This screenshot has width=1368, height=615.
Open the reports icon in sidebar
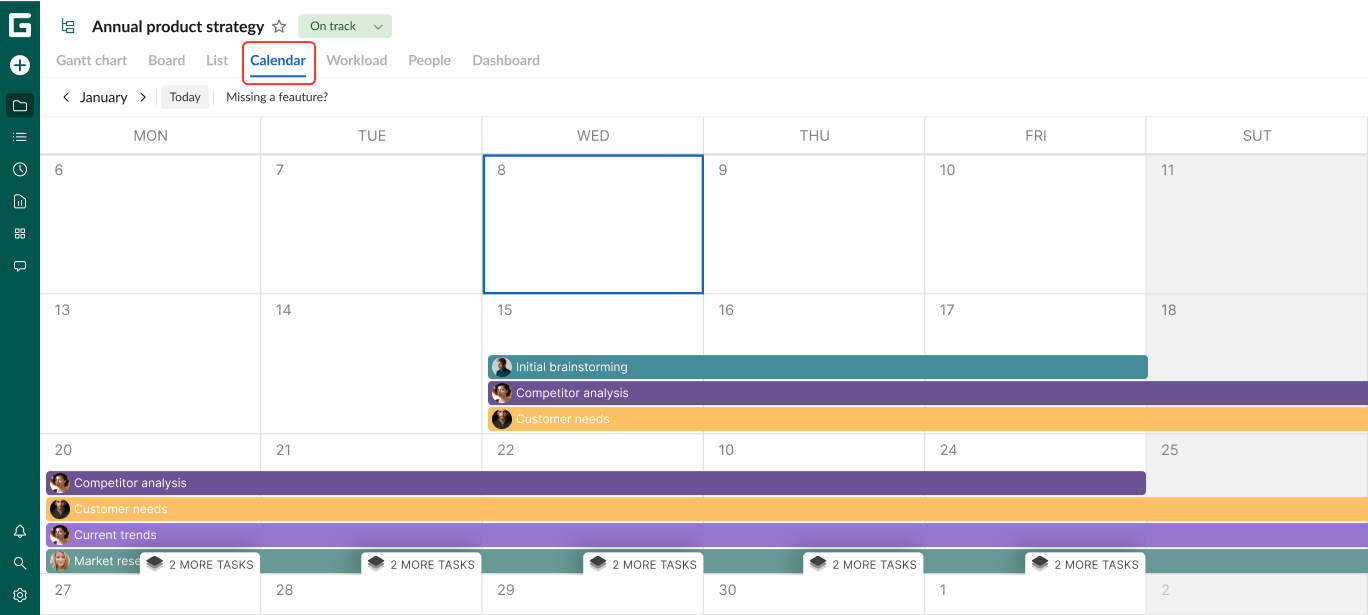(x=20, y=202)
